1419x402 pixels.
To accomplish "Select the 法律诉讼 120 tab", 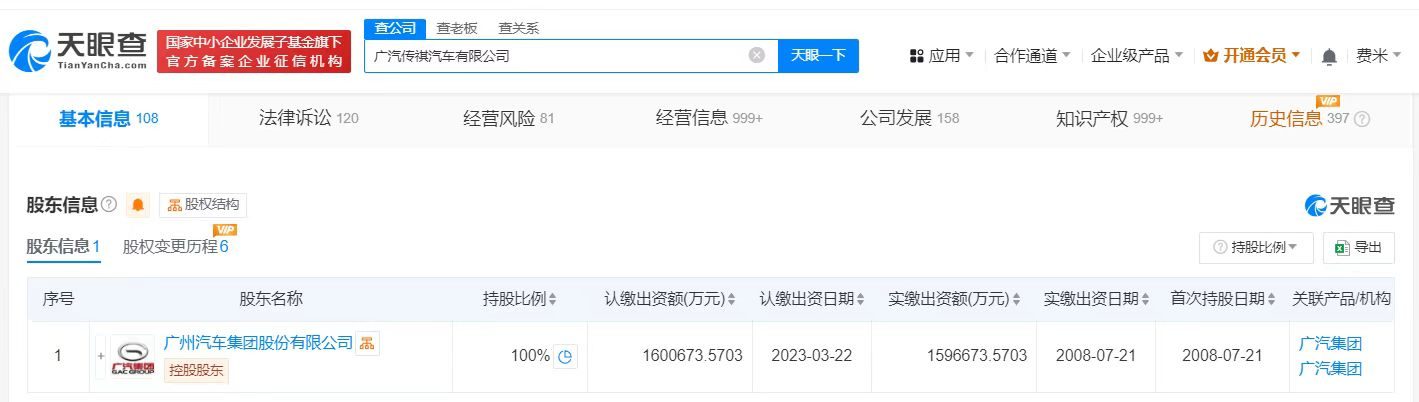I will tap(308, 119).
